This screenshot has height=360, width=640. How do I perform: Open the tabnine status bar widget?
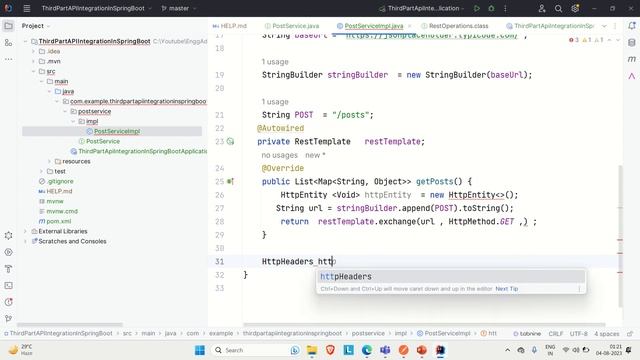coord(527,333)
